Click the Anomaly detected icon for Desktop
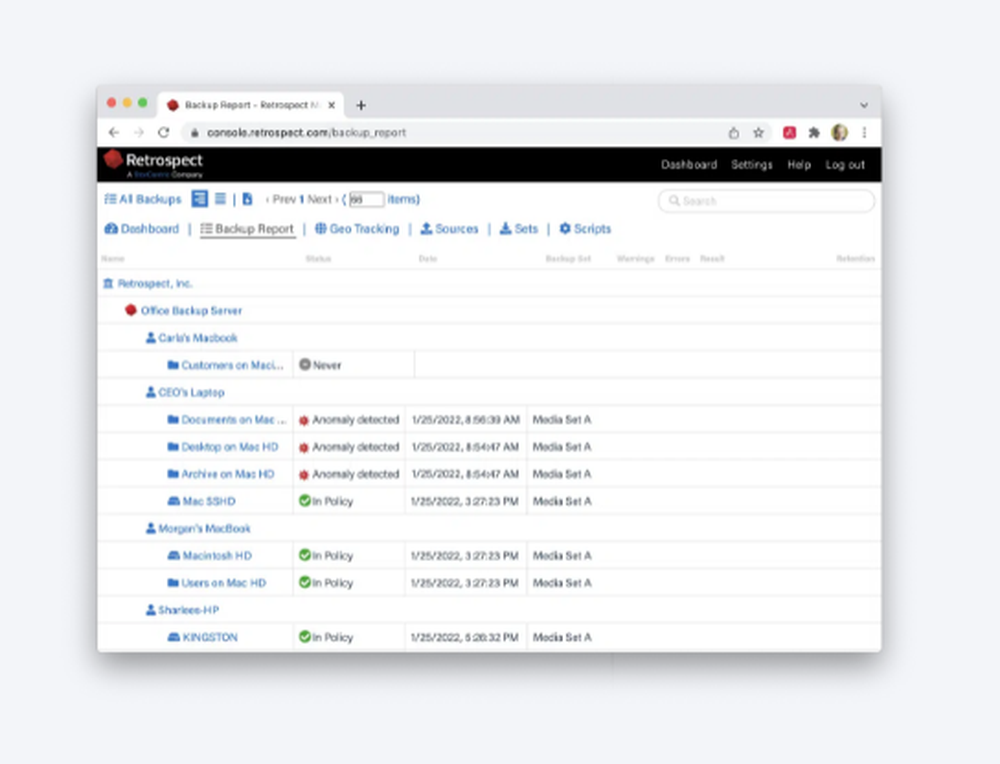The image size is (1000, 764). coord(304,448)
